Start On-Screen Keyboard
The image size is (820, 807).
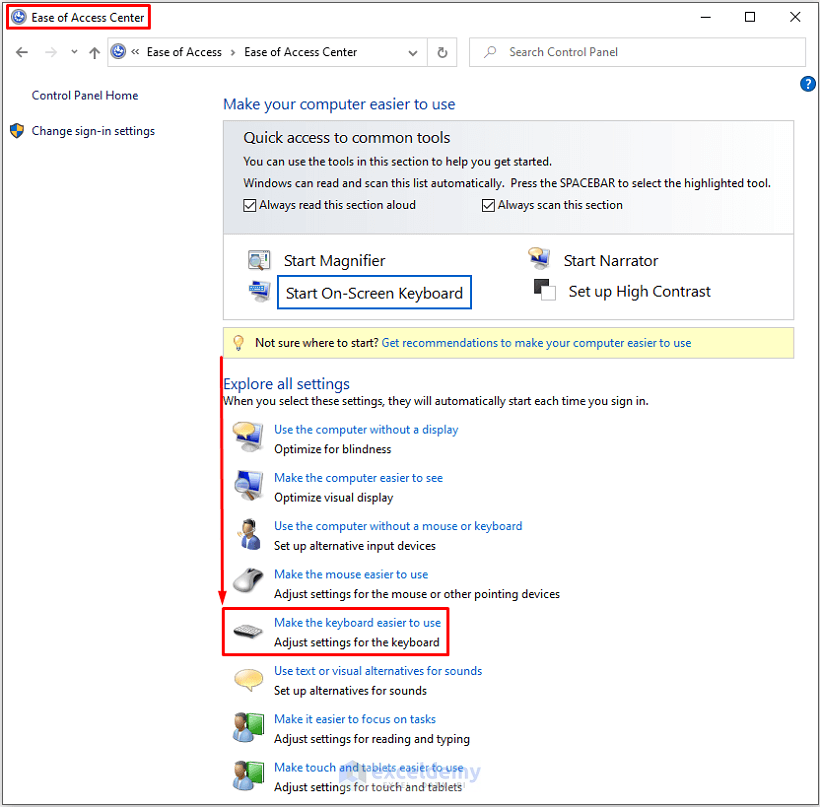click(374, 293)
